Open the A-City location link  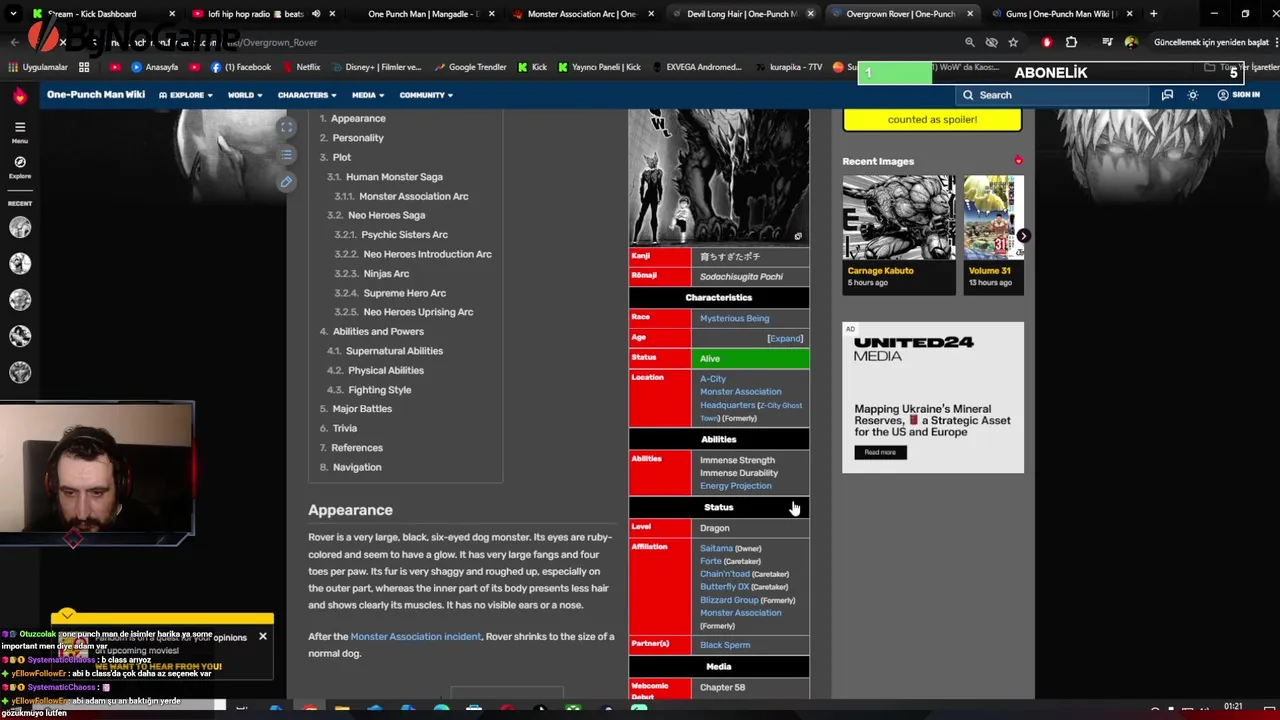(x=713, y=379)
